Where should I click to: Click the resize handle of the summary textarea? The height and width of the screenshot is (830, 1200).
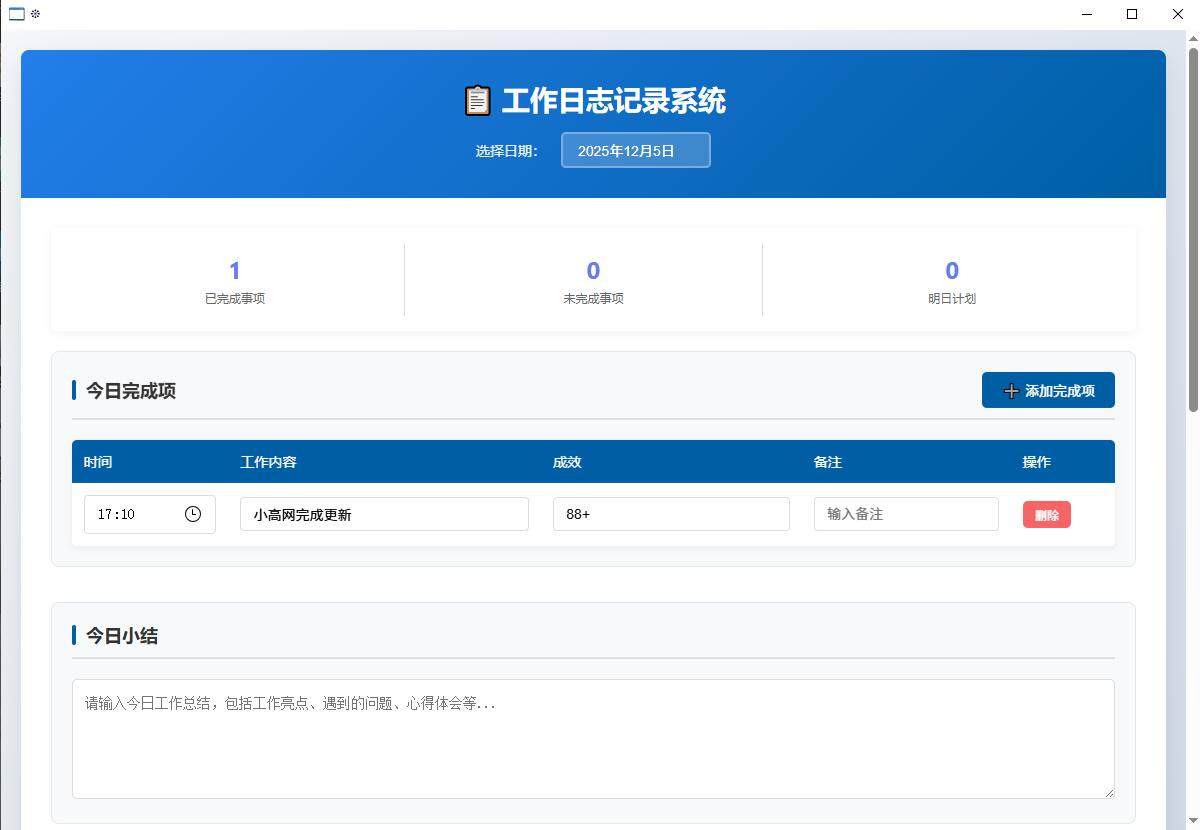[x=1110, y=793]
